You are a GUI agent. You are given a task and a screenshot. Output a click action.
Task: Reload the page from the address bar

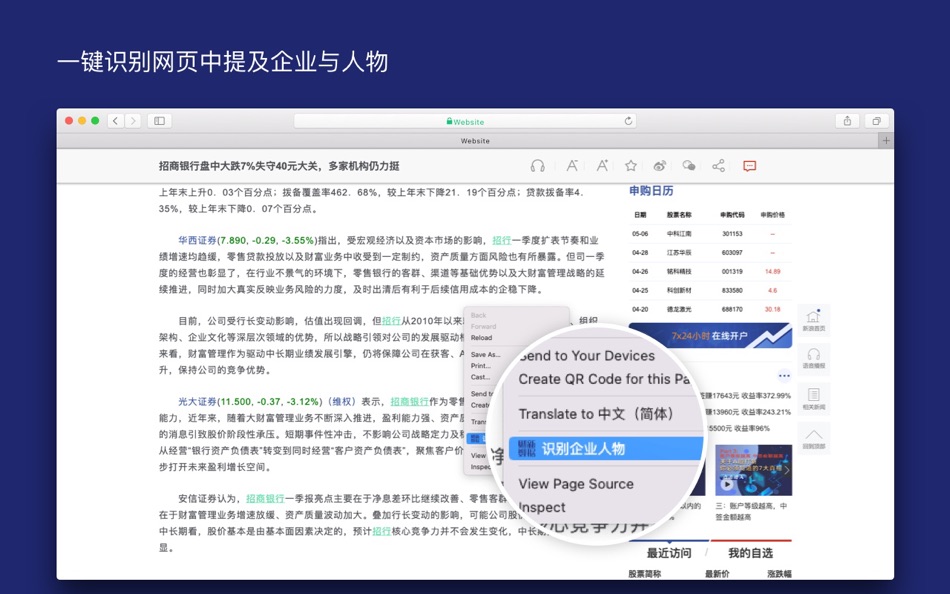(x=628, y=121)
